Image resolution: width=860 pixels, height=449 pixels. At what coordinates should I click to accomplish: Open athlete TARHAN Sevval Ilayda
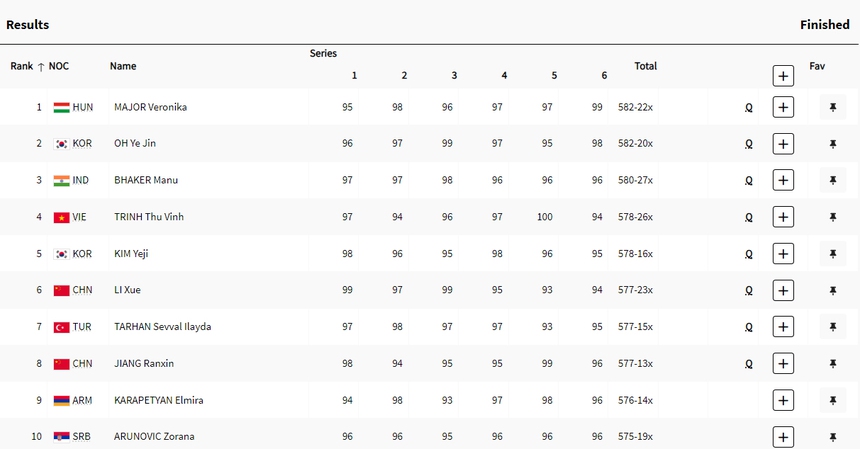click(x=162, y=327)
